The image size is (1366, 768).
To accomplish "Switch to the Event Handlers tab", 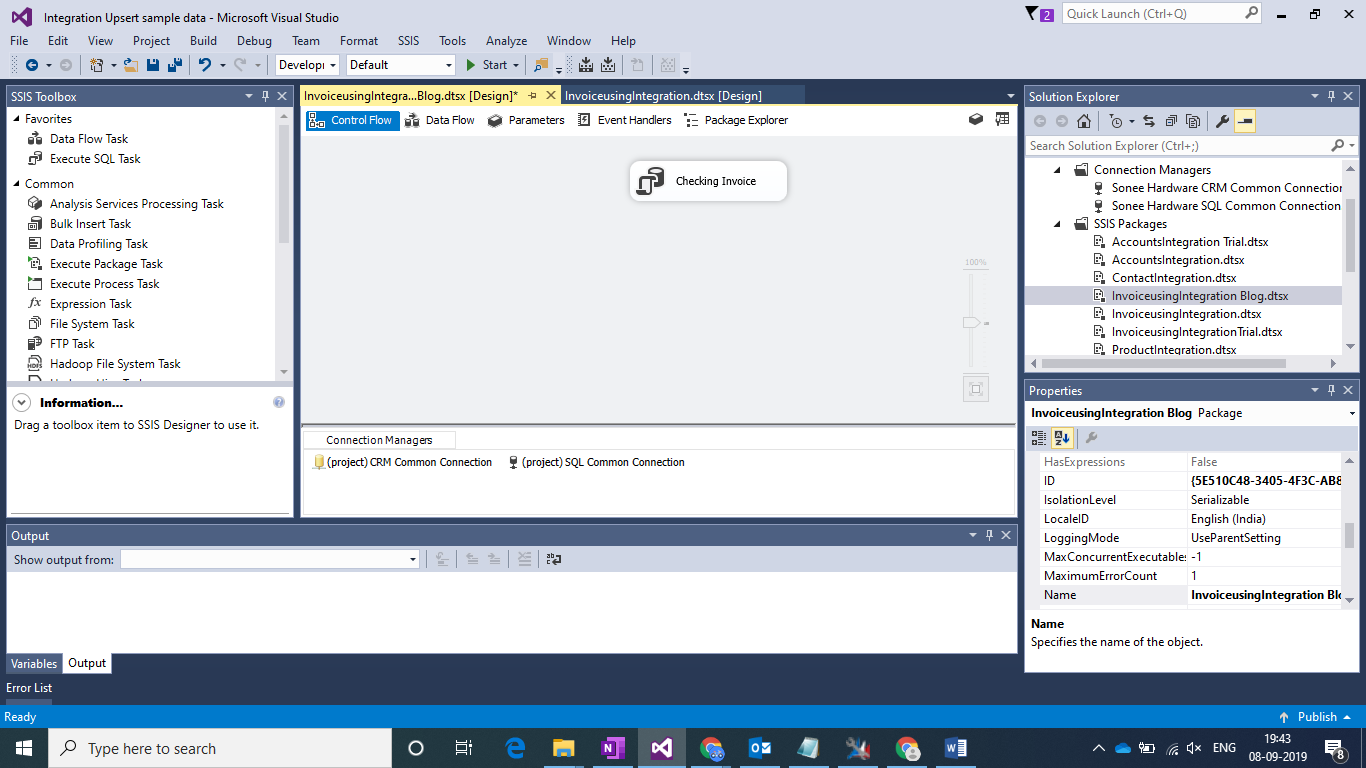I will pyautogui.click(x=625, y=120).
